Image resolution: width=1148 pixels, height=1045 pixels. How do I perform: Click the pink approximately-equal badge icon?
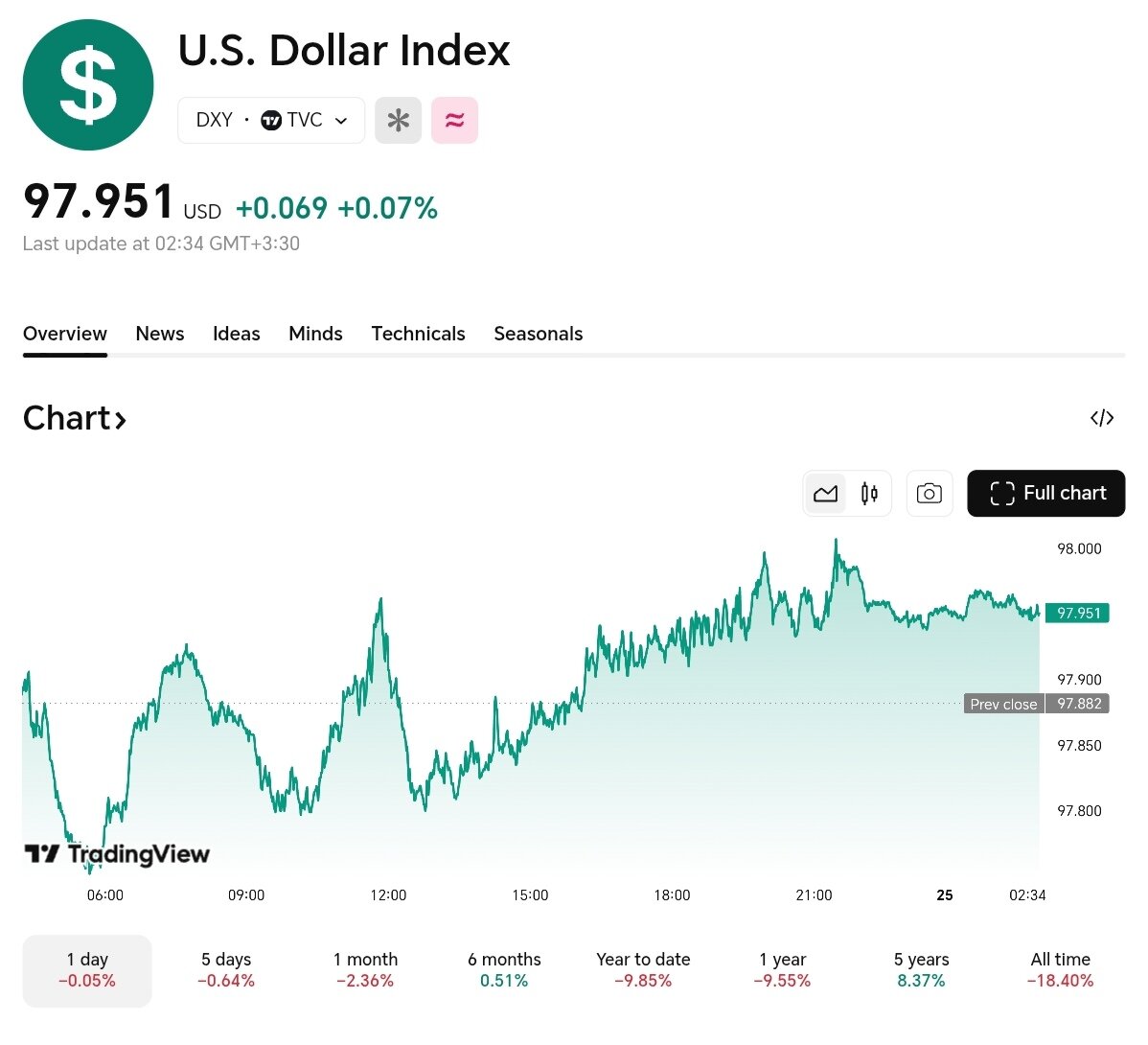[x=454, y=121]
